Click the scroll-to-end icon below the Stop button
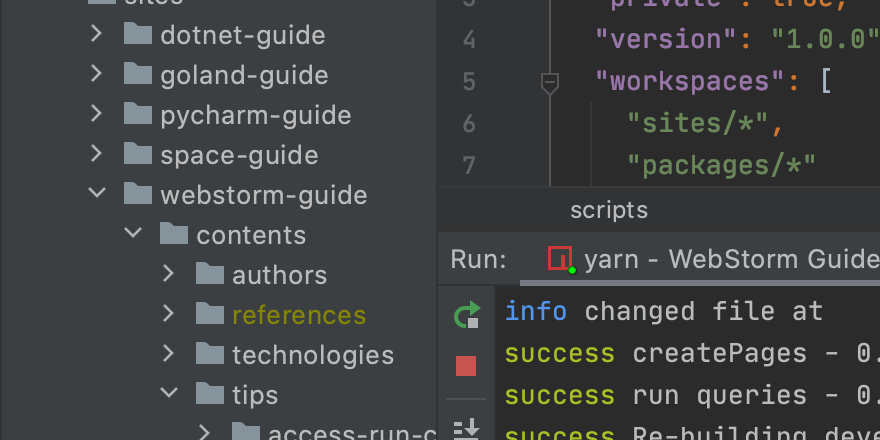This screenshot has height=440, width=880. pos(466,429)
